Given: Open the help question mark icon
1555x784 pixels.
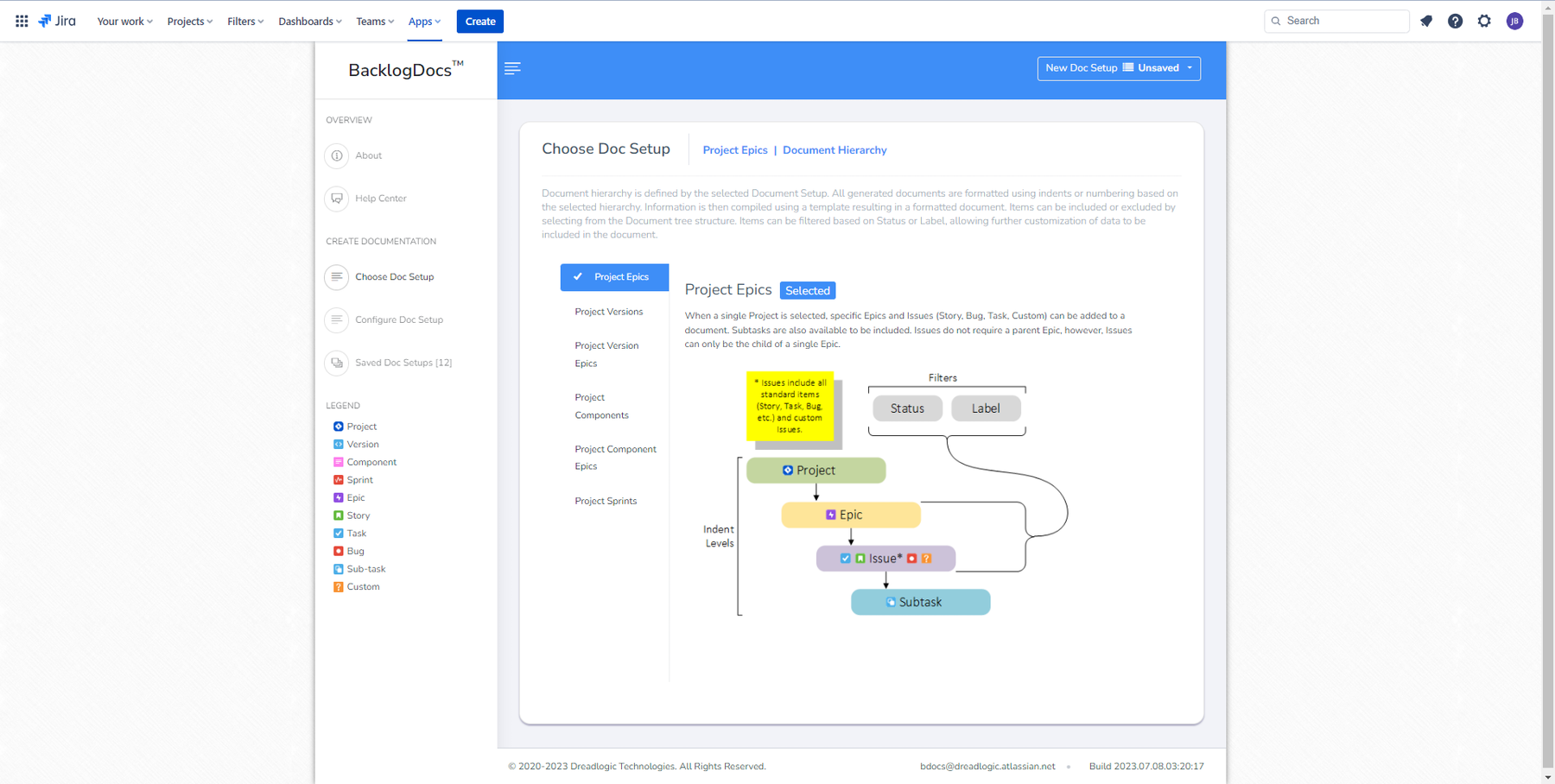Looking at the screenshot, I should tap(1455, 21).
